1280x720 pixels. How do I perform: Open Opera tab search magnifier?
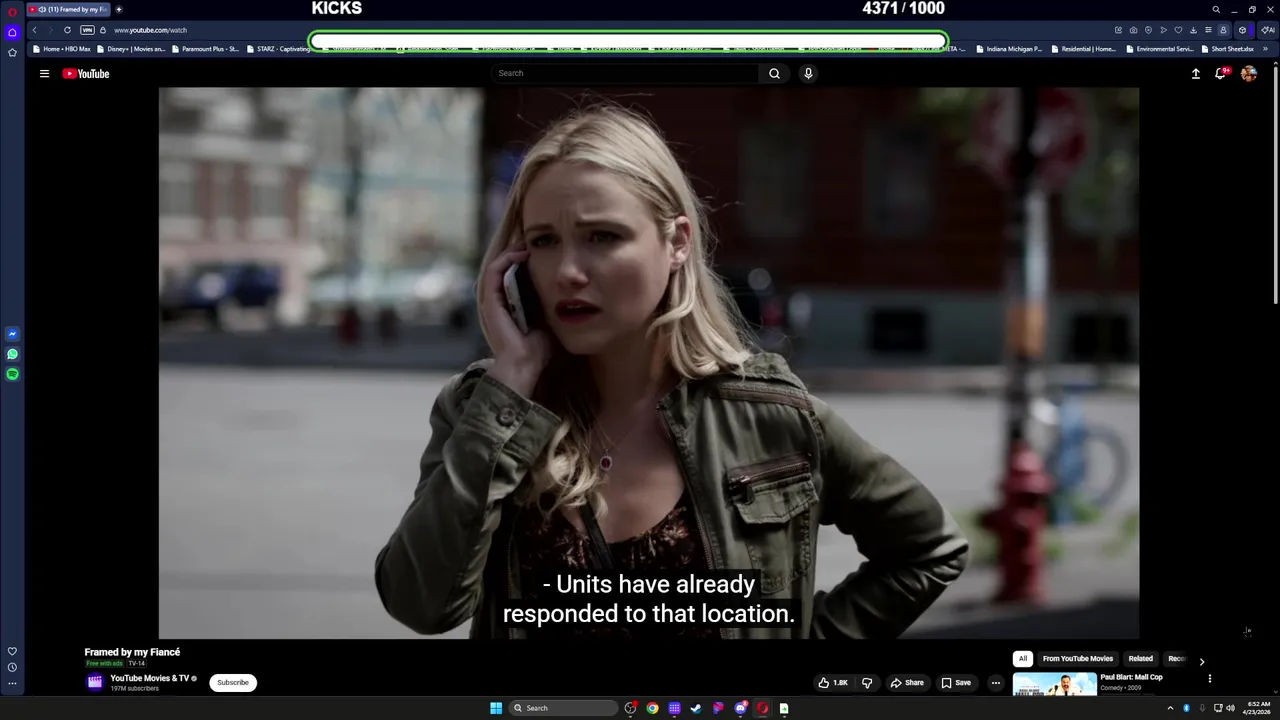pyautogui.click(x=1216, y=9)
